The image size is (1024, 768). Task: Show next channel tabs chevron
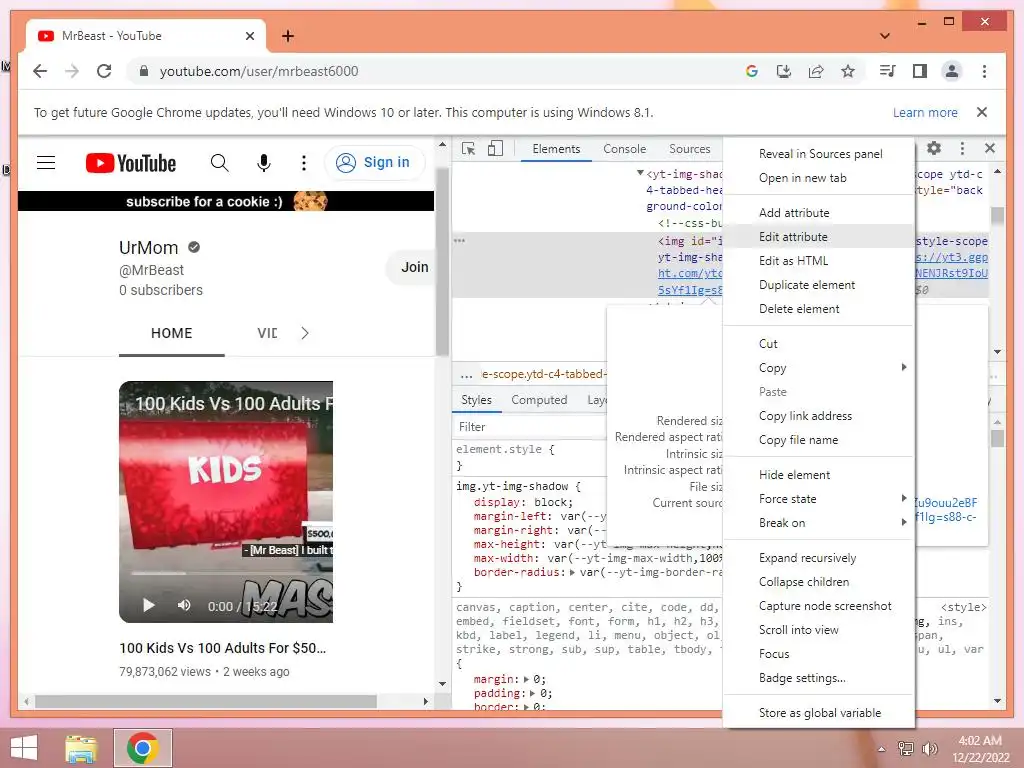304,333
